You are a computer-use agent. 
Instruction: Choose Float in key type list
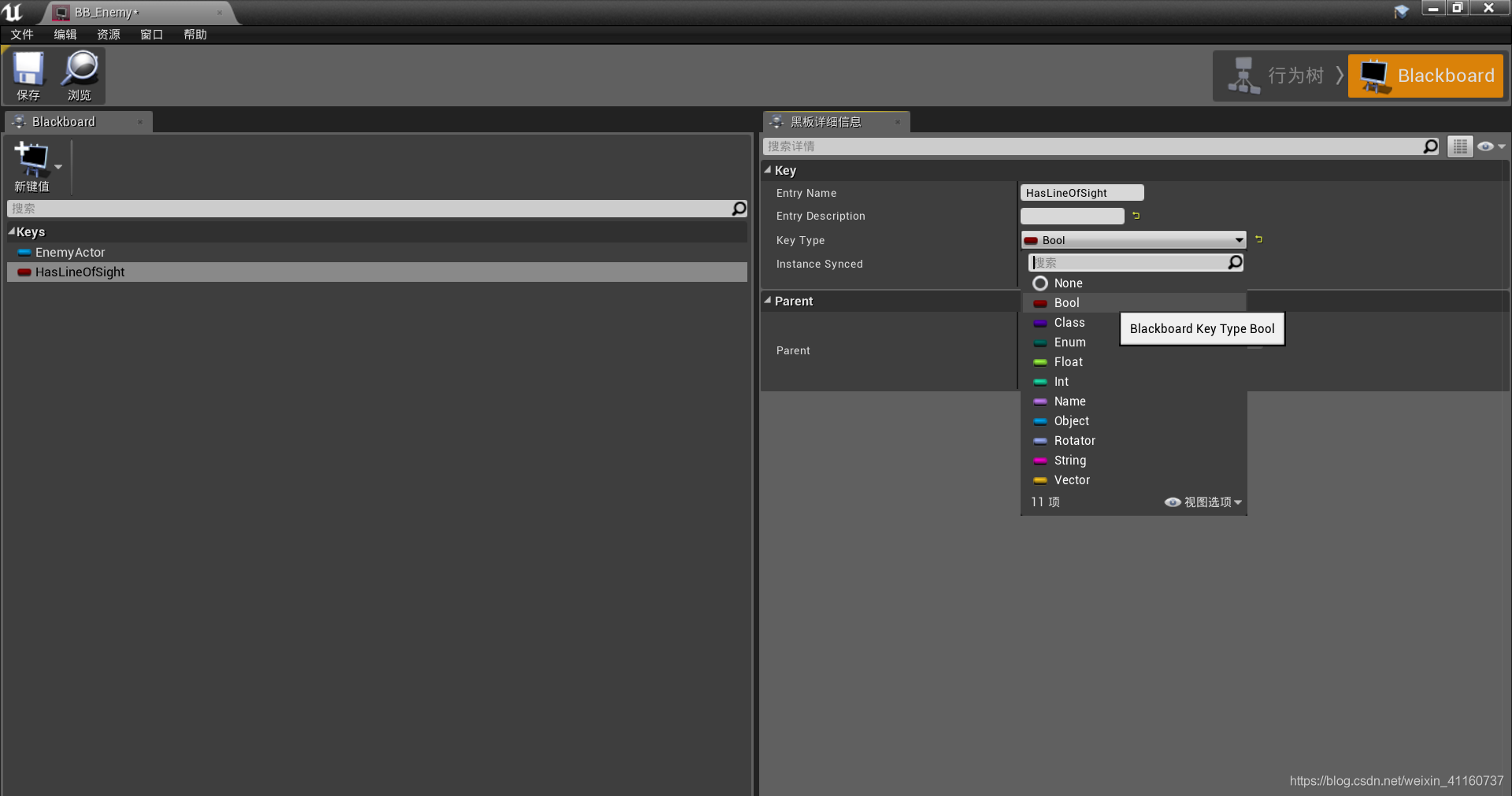(x=1134, y=361)
